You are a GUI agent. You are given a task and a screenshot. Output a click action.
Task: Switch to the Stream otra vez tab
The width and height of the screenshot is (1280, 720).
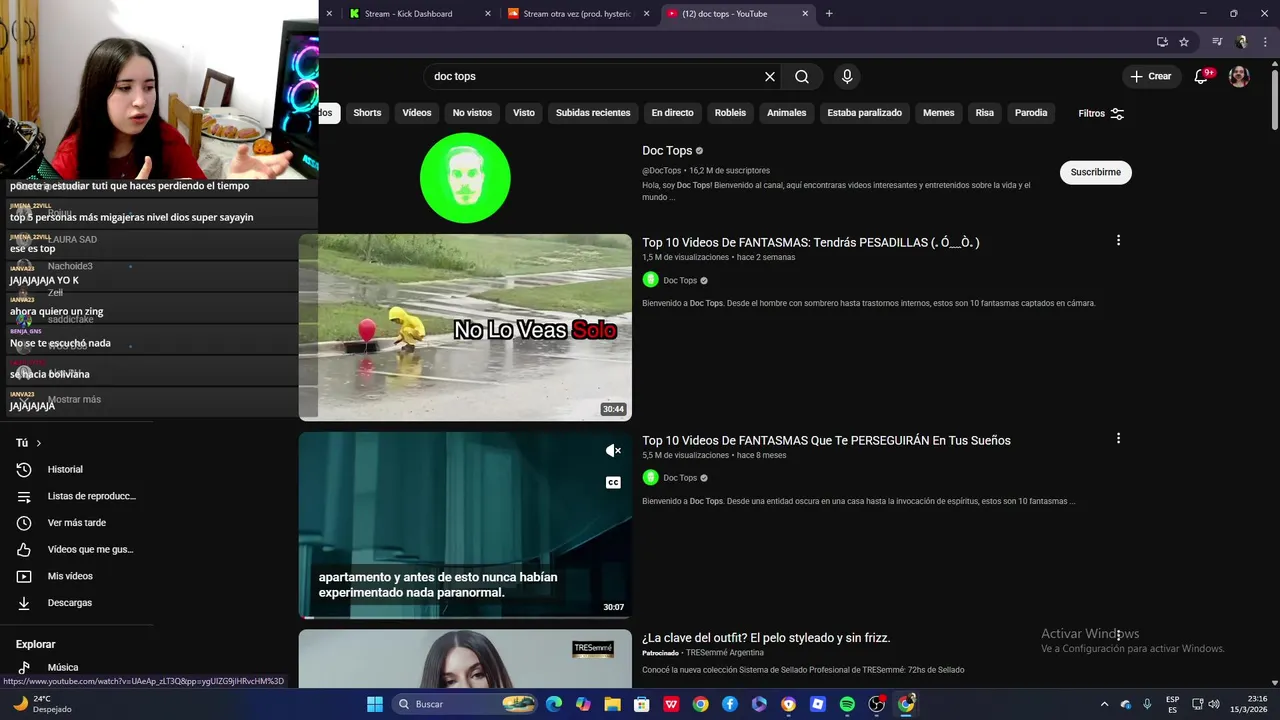pyautogui.click(x=578, y=14)
